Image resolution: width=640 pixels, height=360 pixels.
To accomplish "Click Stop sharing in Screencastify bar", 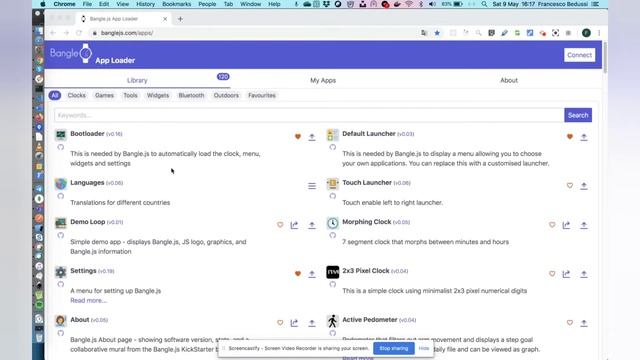I will [x=393, y=349].
